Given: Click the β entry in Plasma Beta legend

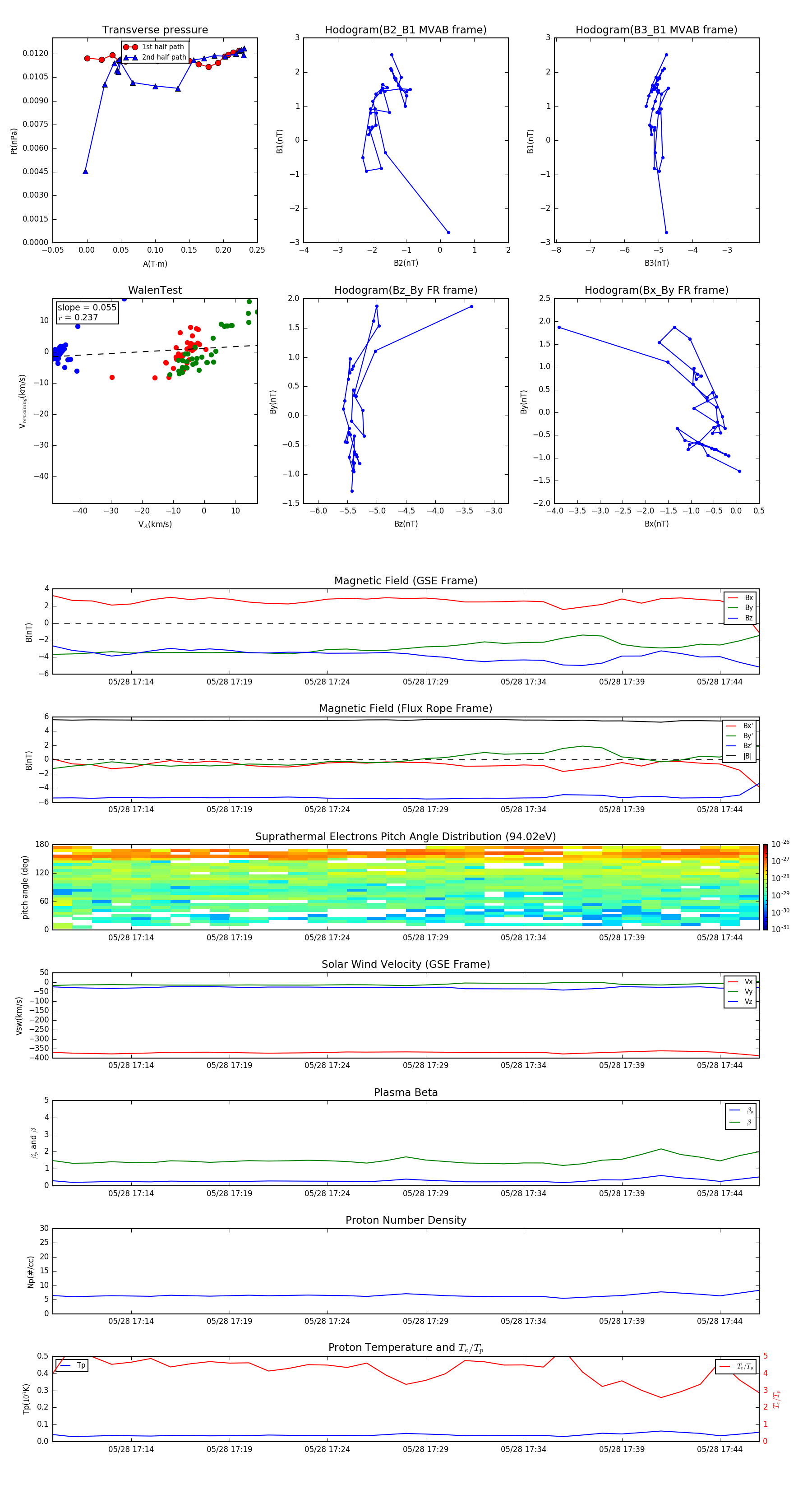Looking at the screenshot, I should pos(741,1123).
